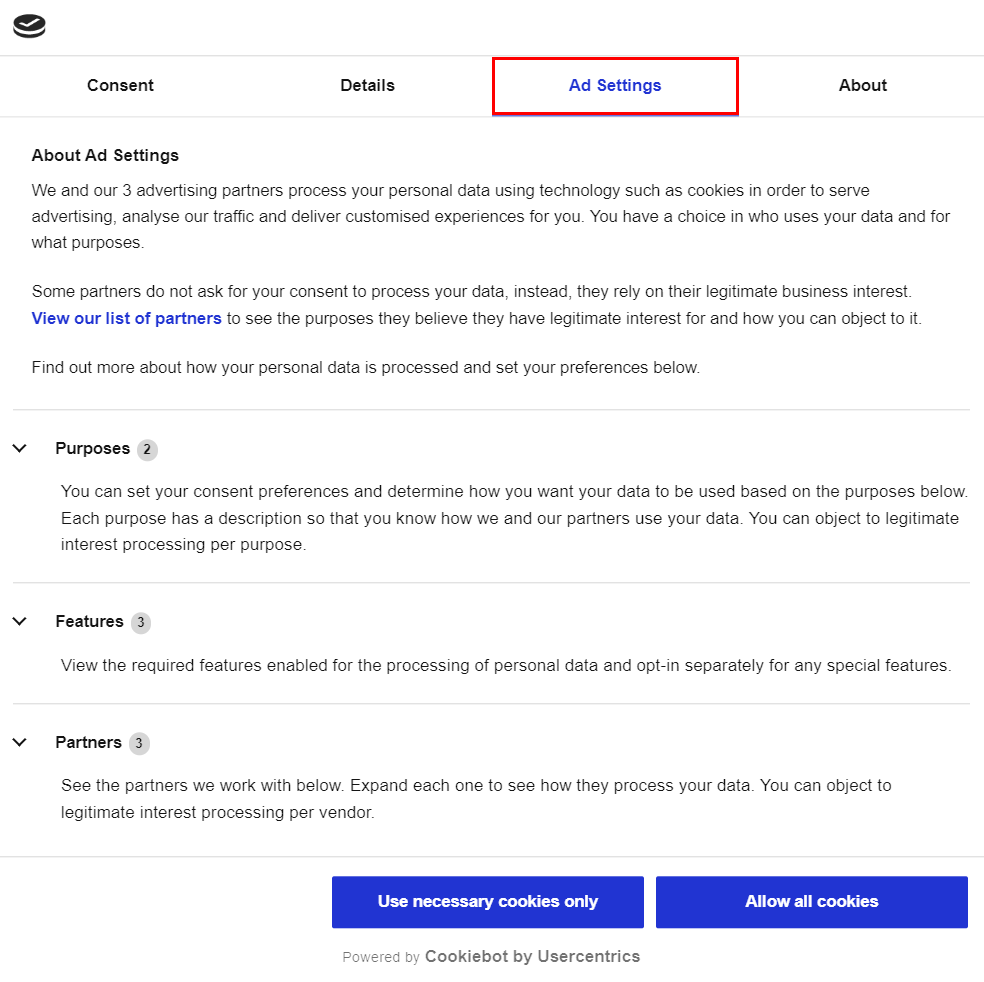Screen dimensions: 984x982
Task: Visit the Cookiebot by Usercentrics link
Action: point(532,957)
